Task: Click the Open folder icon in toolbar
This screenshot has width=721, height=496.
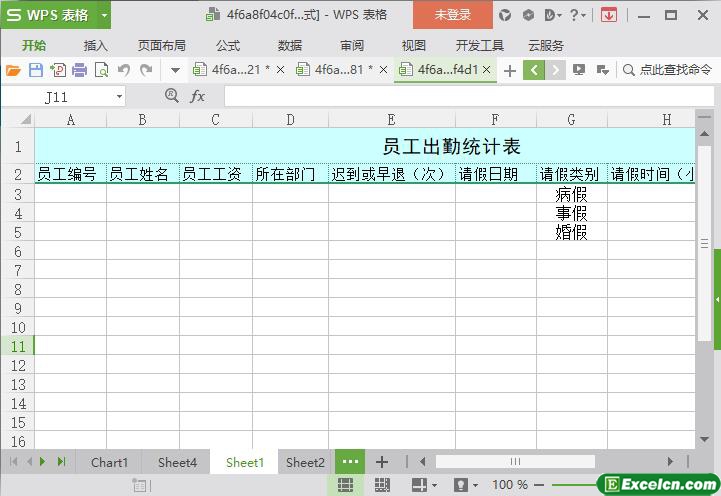Action: 13,70
